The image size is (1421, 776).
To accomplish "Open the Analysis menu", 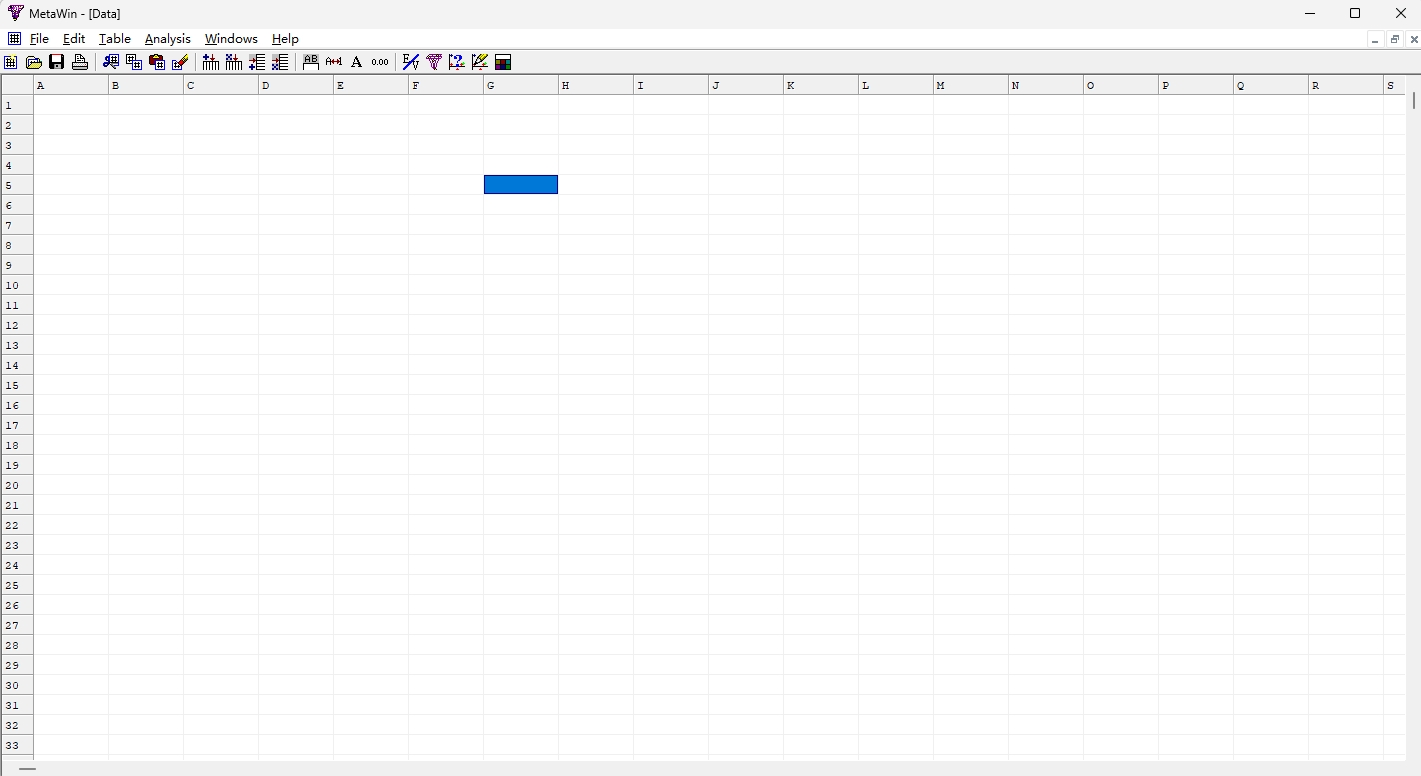I will tap(167, 39).
